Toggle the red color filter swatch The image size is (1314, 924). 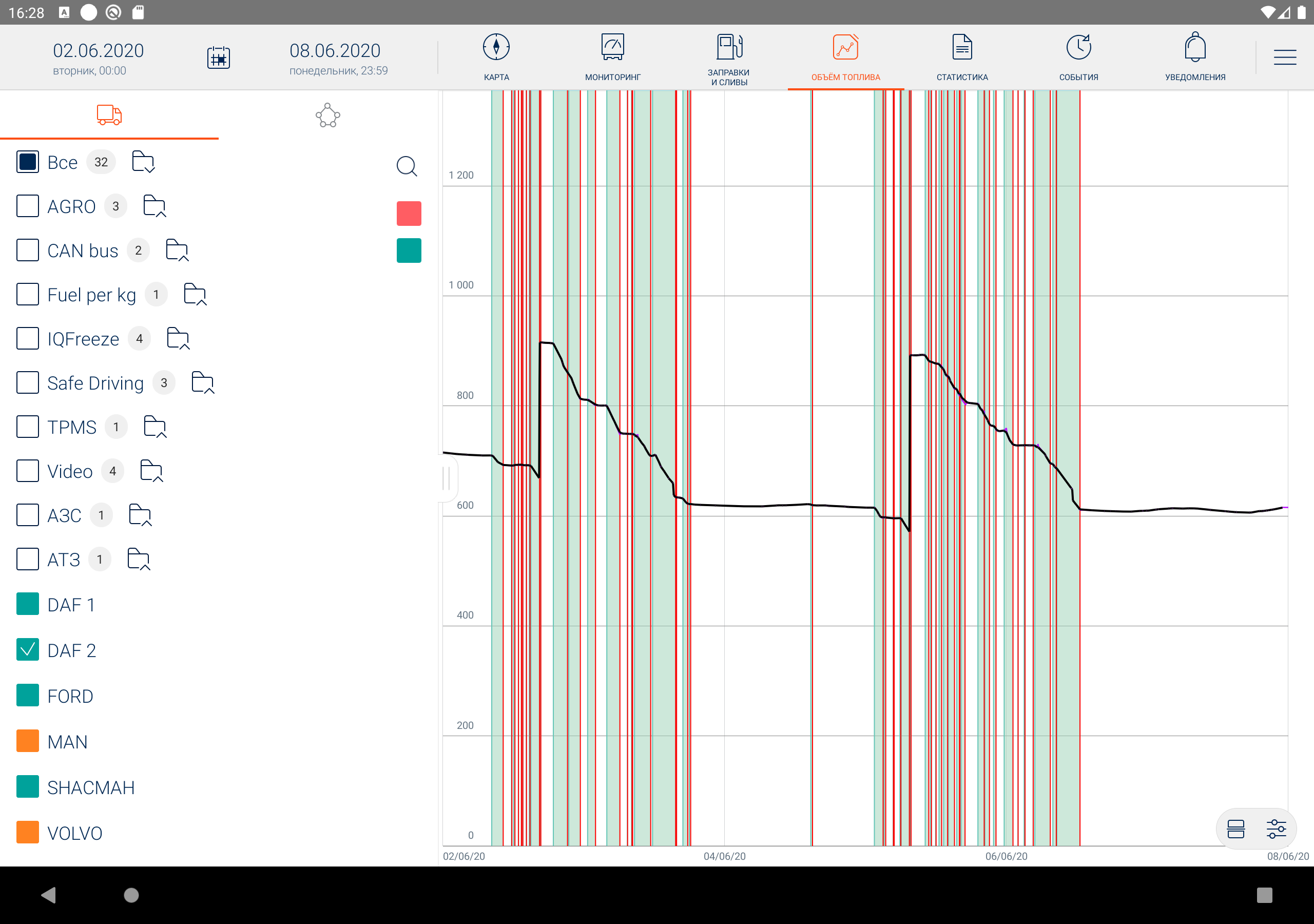409,214
